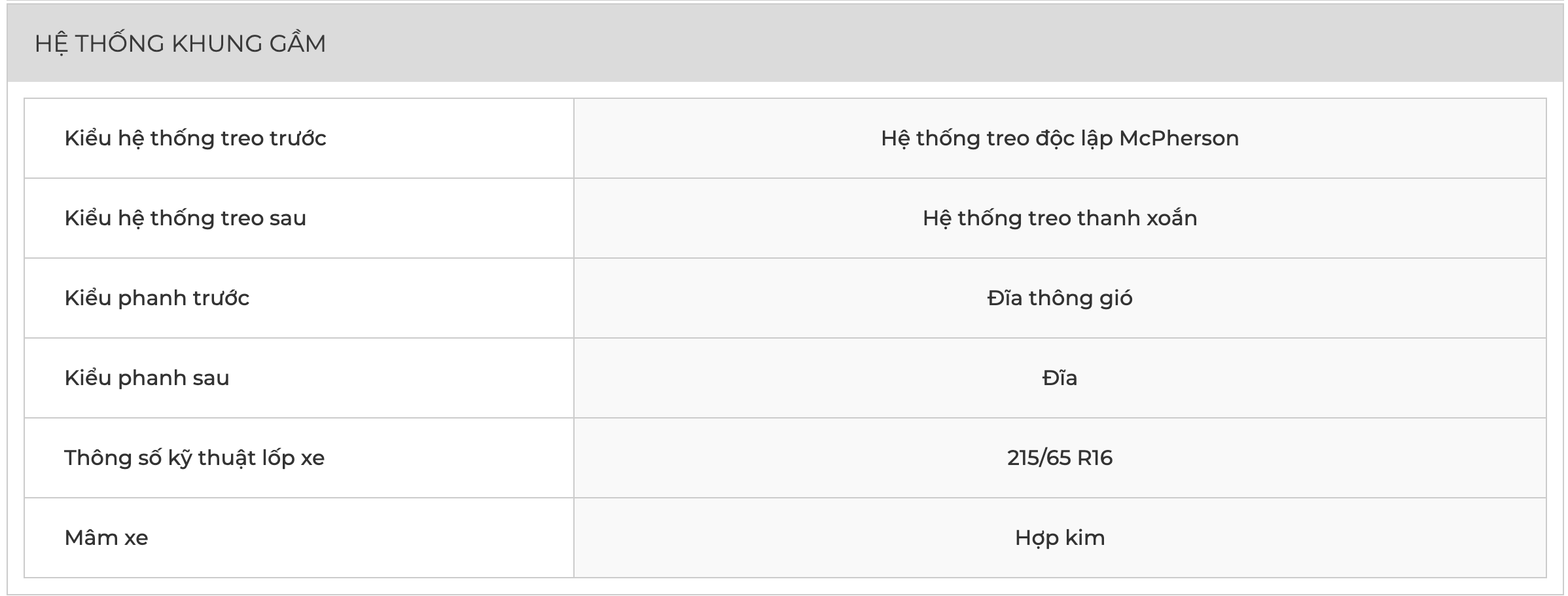The height and width of the screenshot is (596, 1568).
Task: Select the 'Mâm xe' row label
Action: [106, 538]
